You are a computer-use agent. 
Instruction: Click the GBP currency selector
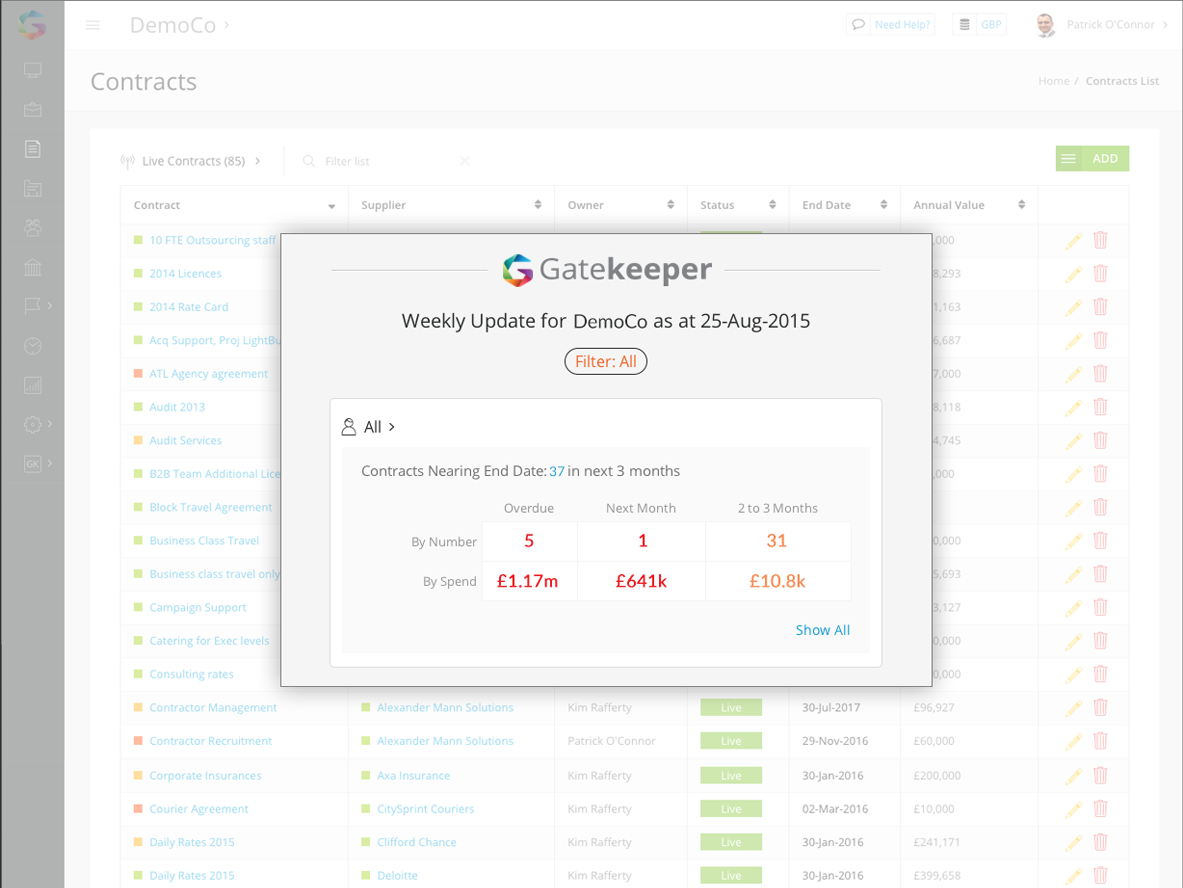(x=979, y=24)
